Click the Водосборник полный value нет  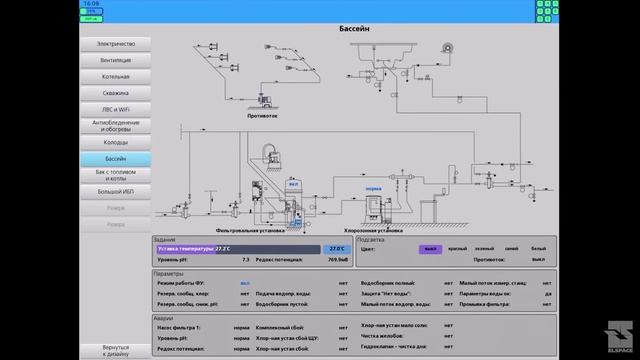(448, 283)
